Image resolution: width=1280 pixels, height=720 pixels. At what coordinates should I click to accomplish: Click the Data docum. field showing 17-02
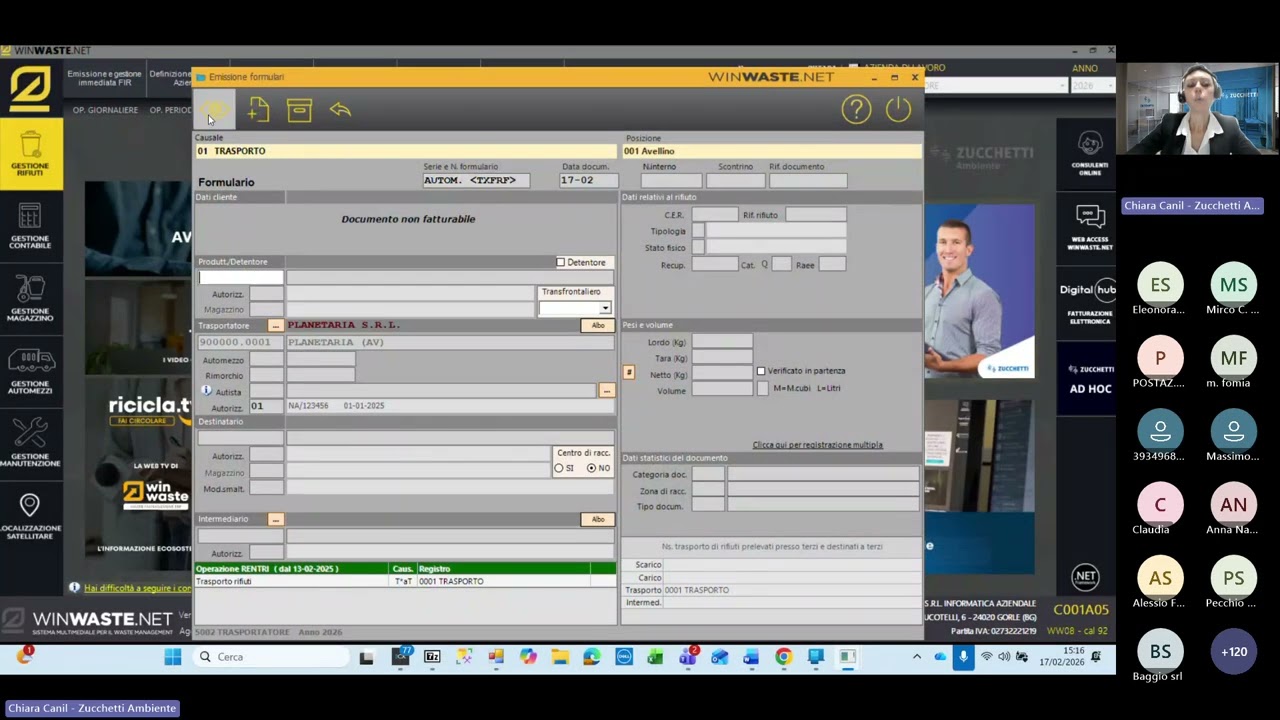tap(587, 180)
